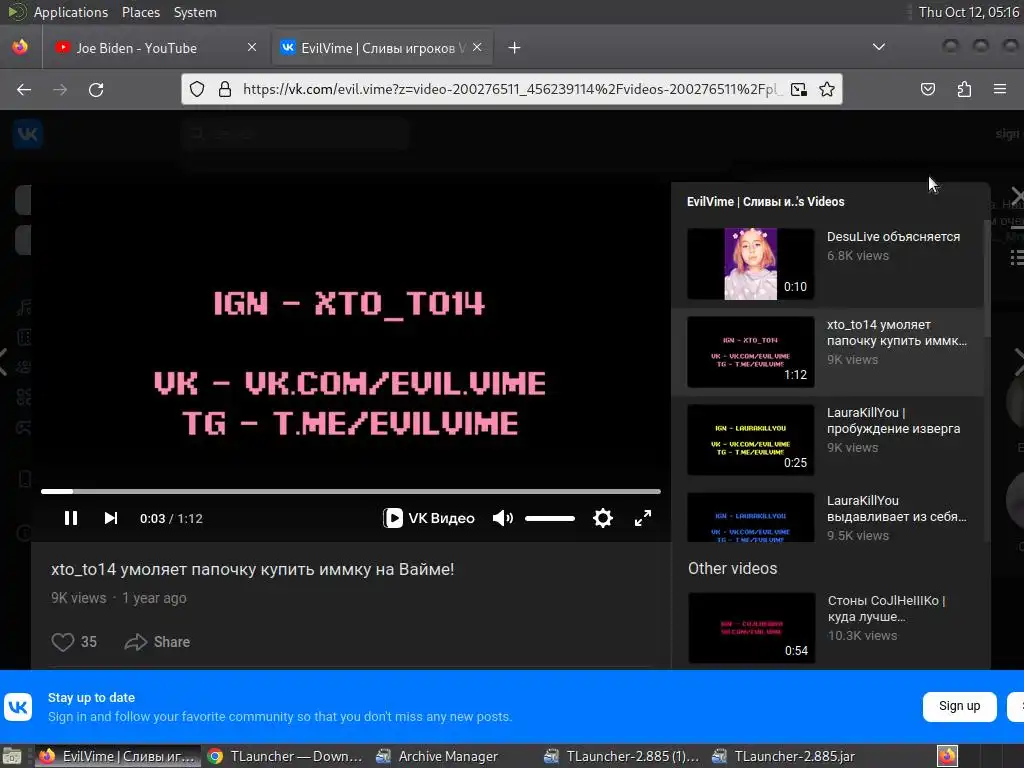The height and width of the screenshot is (768, 1024).
Task: Adjust the video volume slider
Action: click(549, 518)
